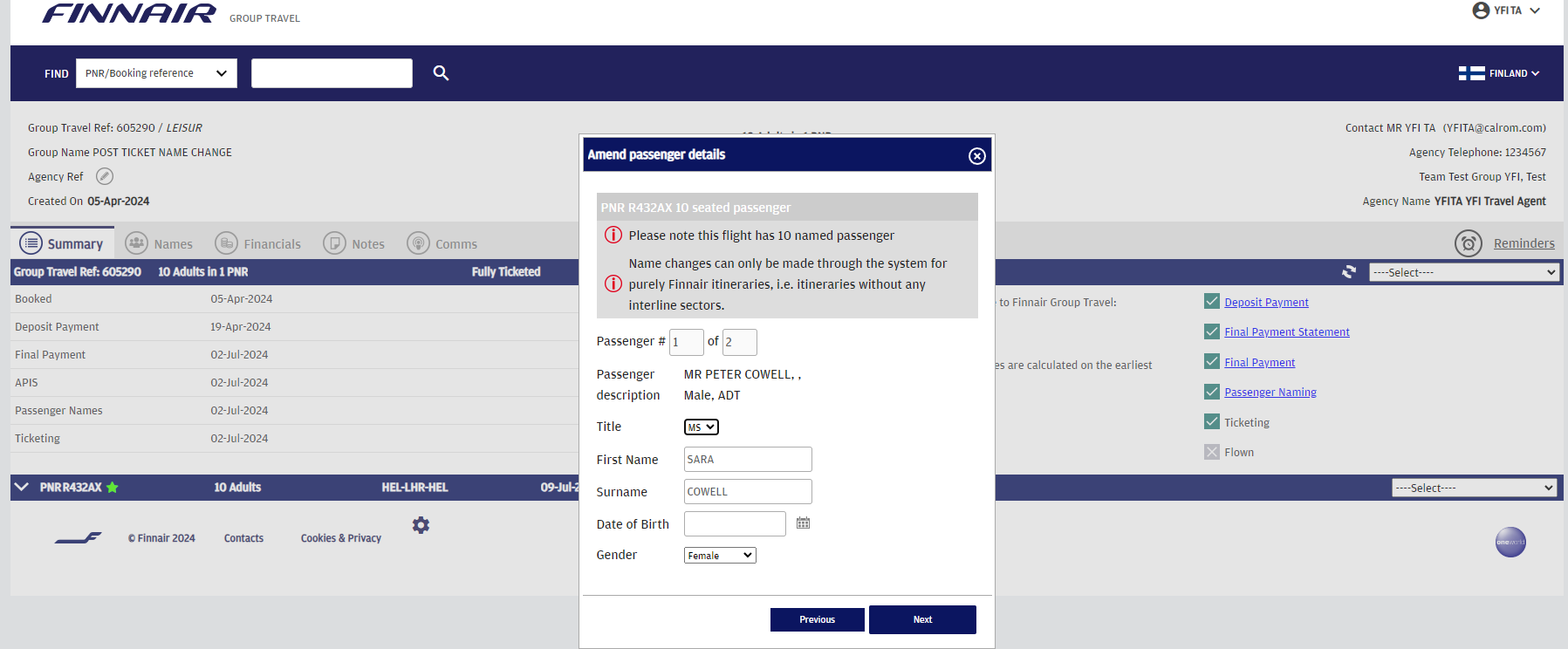Click the Booked date 05-Apr-2024
The height and width of the screenshot is (649, 1568).
tap(242, 298)
